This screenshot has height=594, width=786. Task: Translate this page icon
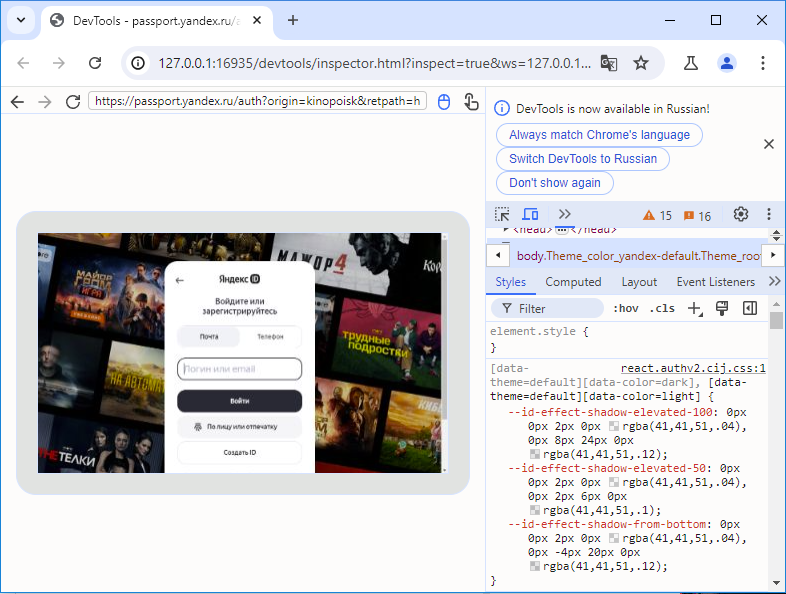point(609,63)
